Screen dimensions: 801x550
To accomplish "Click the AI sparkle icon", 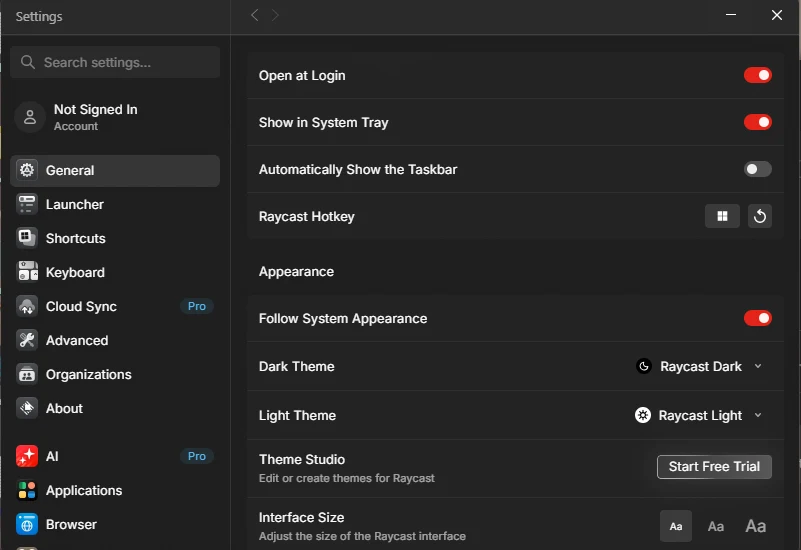I will click(x=27, y=456).
